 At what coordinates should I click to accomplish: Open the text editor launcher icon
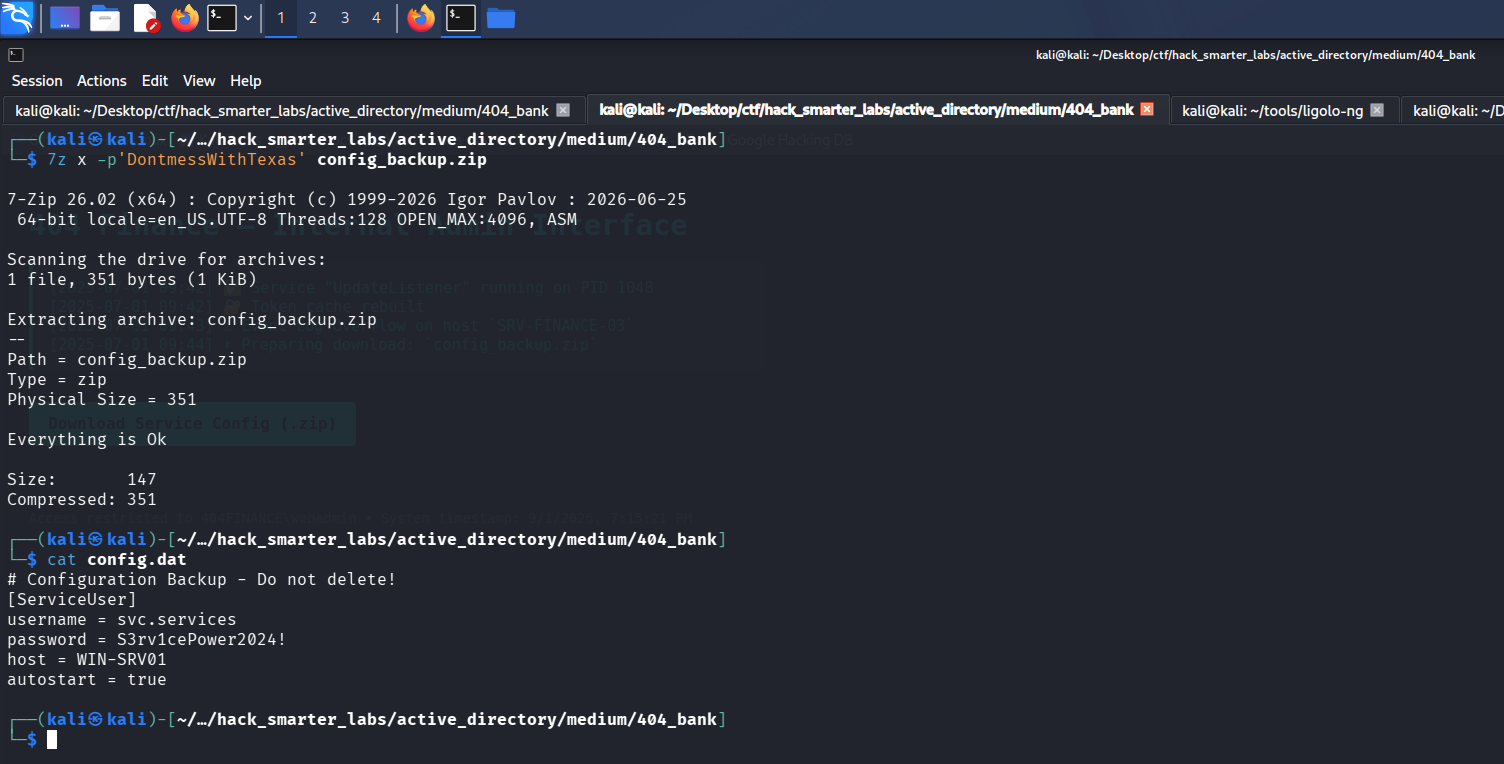(x=146, y=17)
